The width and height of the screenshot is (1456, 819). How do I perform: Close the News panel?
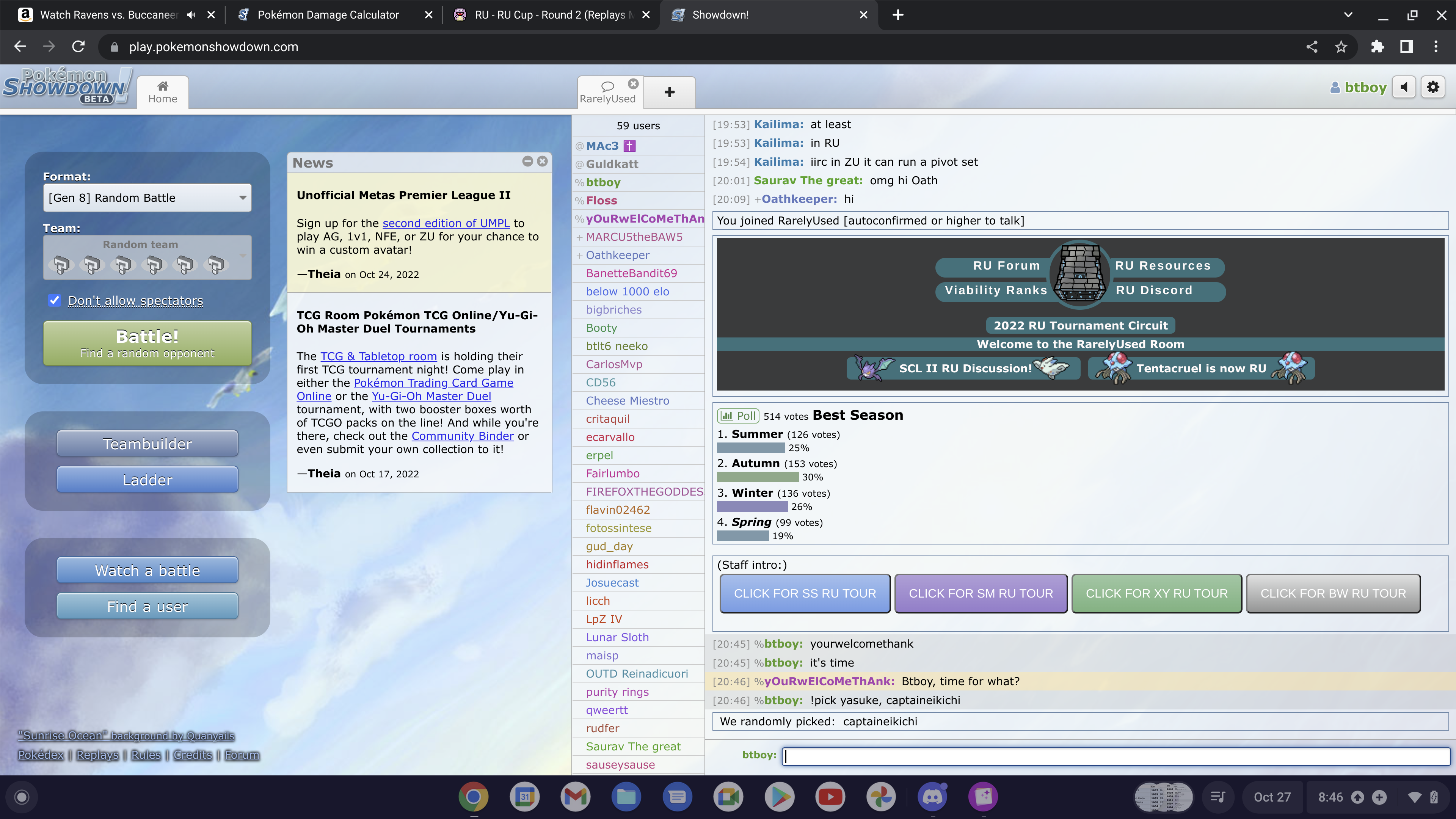point(543,162)
